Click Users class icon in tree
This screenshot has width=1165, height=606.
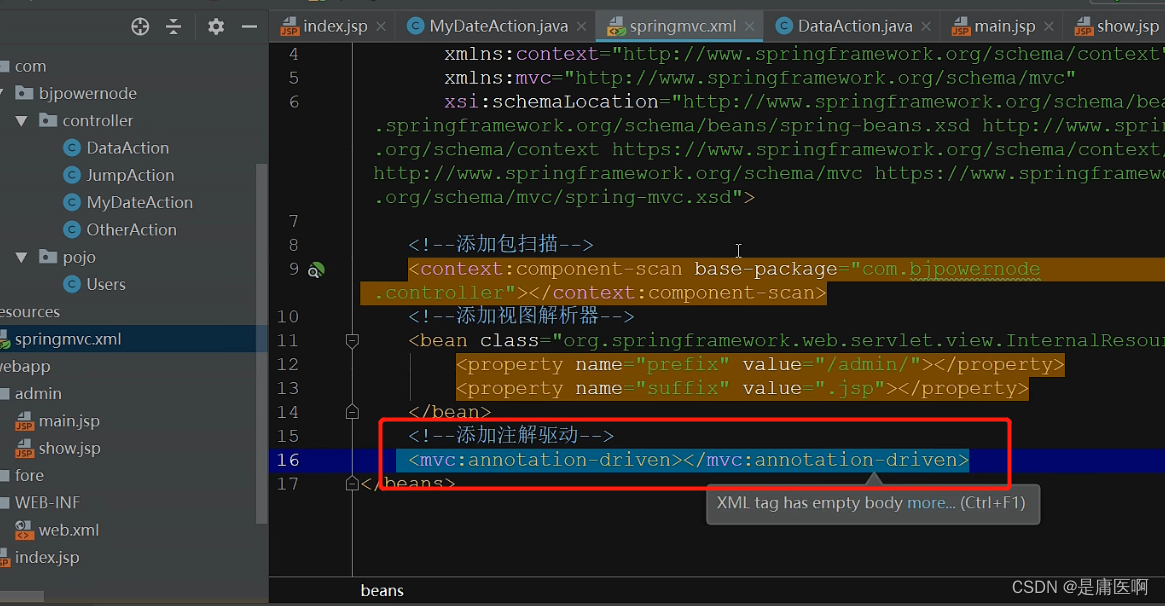72,284
